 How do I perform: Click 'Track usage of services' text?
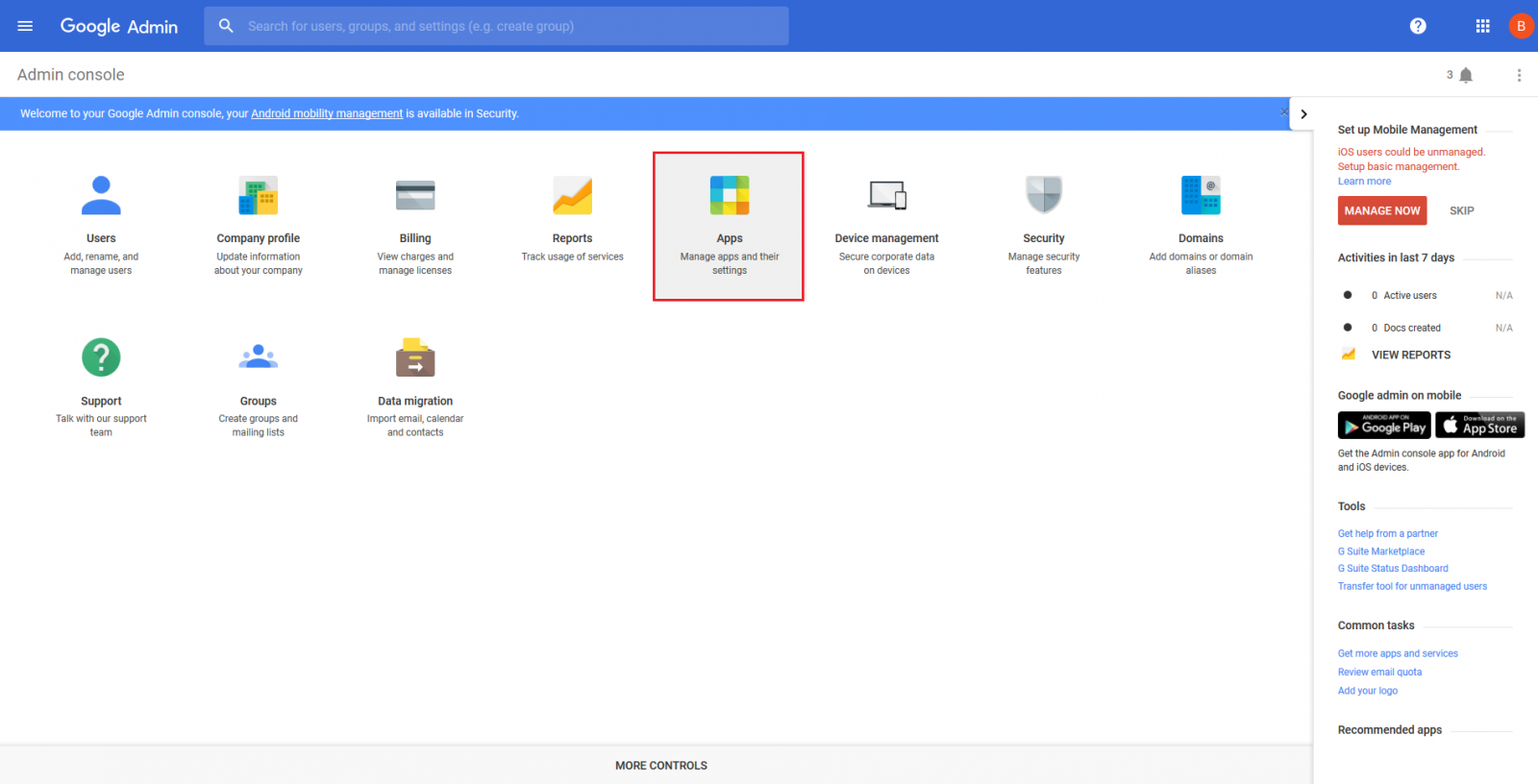[x=572, y=257]
